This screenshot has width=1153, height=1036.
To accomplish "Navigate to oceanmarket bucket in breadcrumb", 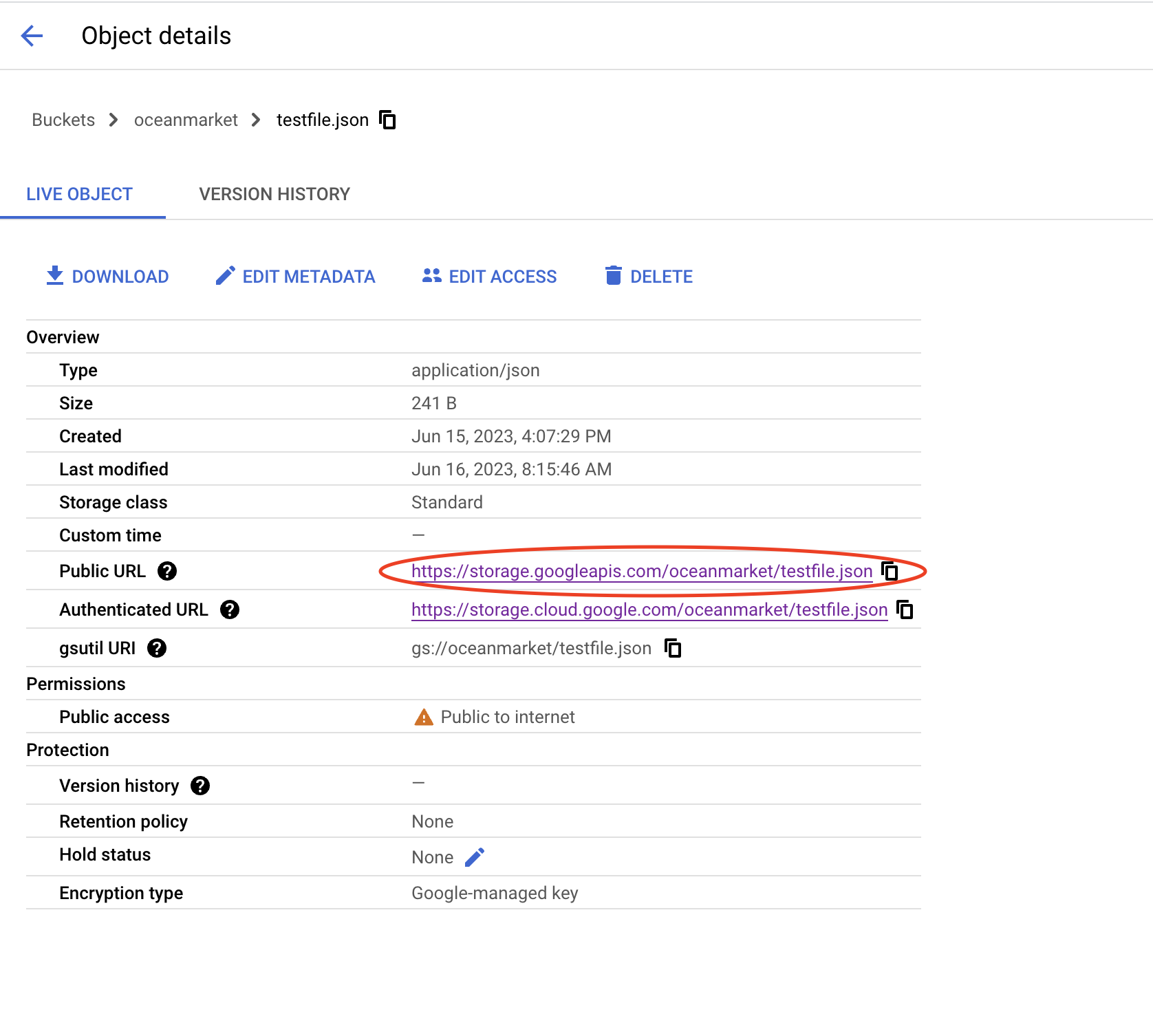I will coord(186,120).
